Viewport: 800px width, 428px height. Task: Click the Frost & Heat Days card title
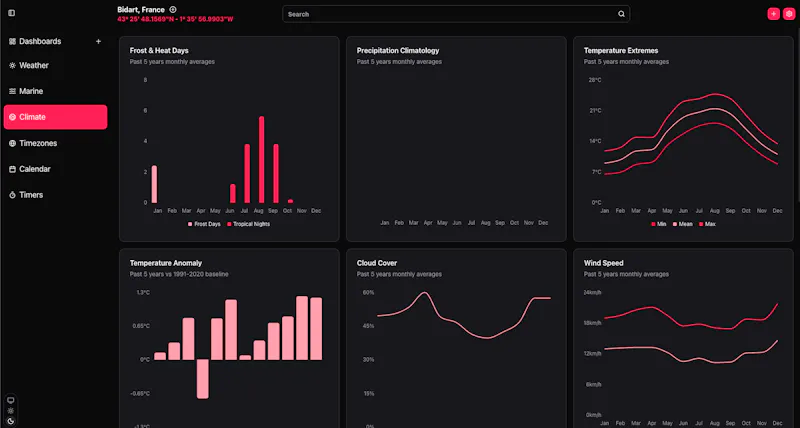pos(159,51)
